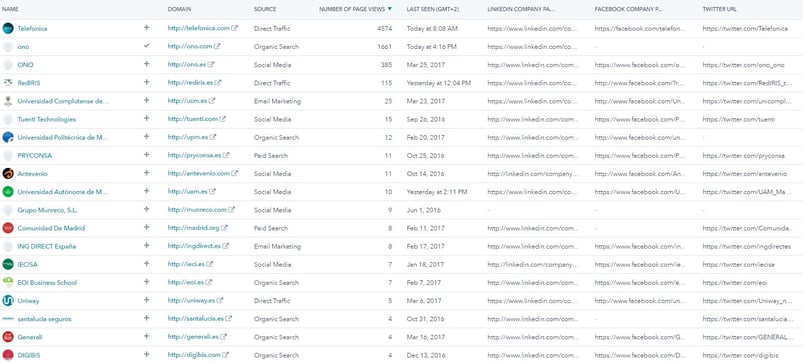The width and height of the screenshot is (803, 363).
Task: Open external link icon beside tuenti.com
Action: tap(223, 119)
